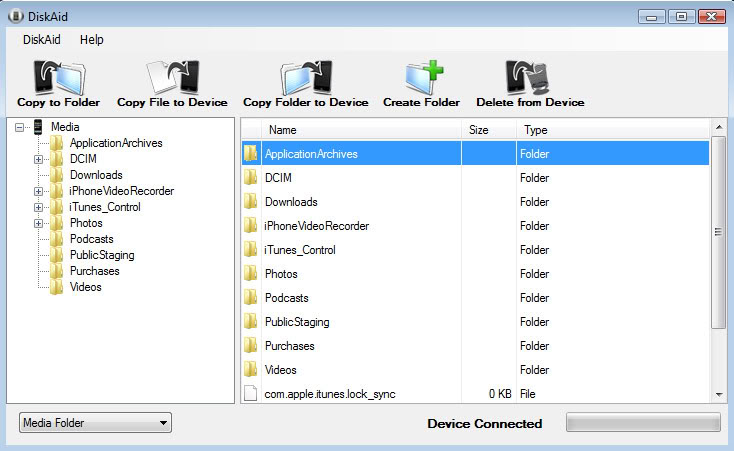Image resolution: width=734 pixels, height=451 pixels.
Task: Click the PublicStaging folder icon in the tree
Action: point(57,255)
